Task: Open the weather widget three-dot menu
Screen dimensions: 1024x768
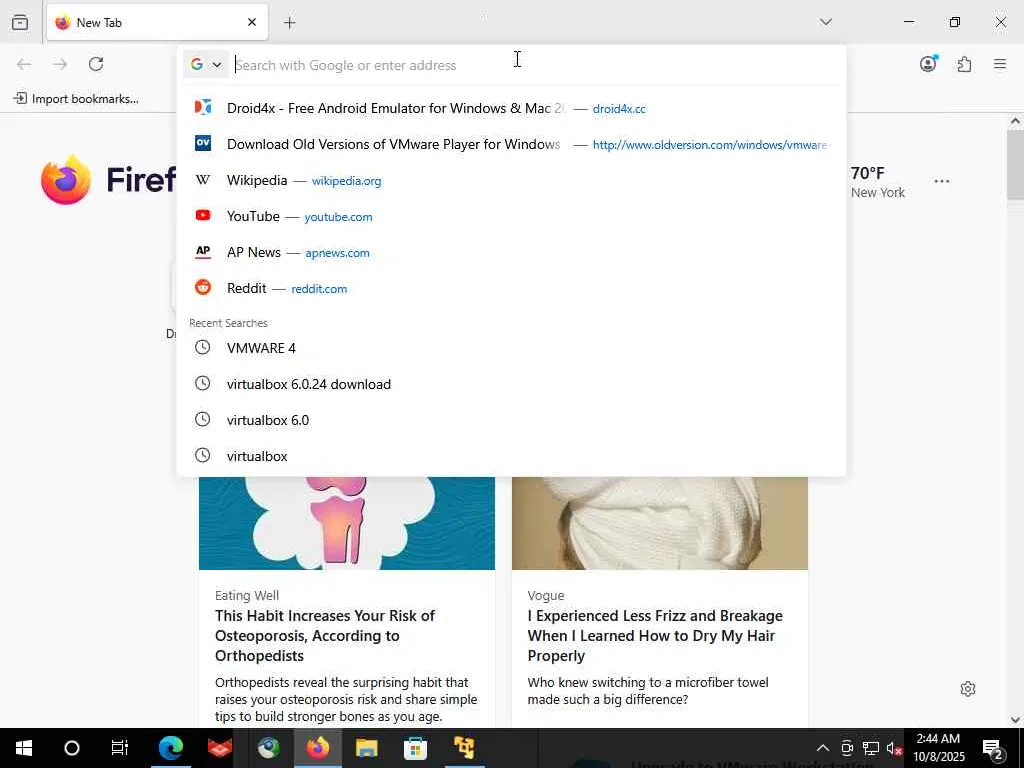Action: coord(942,181)
